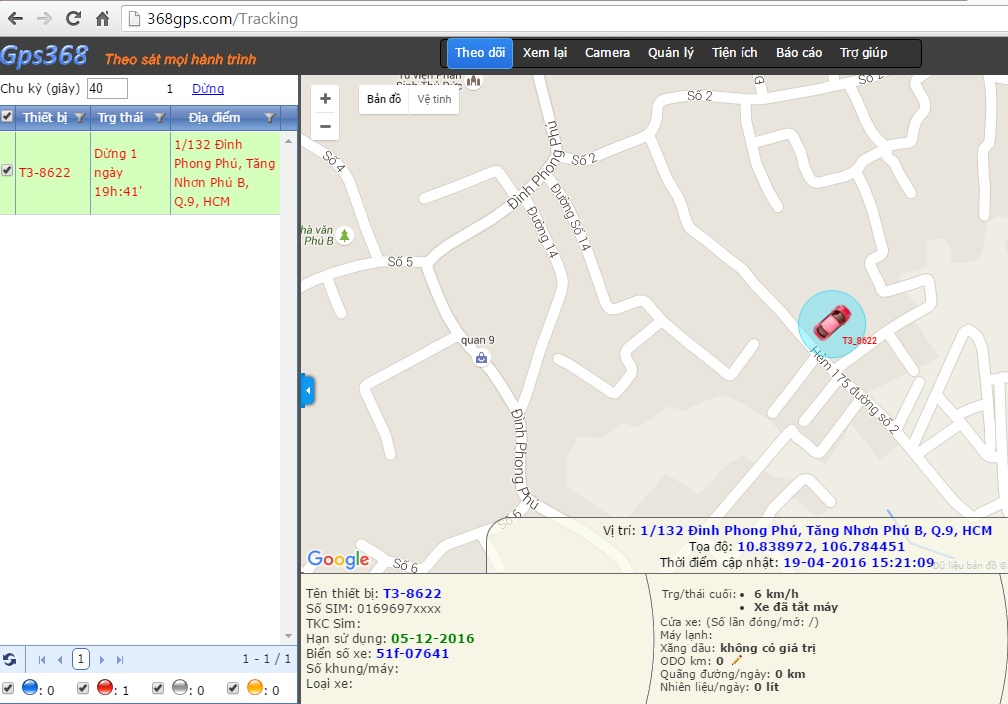Toggle the select-all checkbox in table header
This screenshot has width=1008, height=704.
click(x=7, y=116)
